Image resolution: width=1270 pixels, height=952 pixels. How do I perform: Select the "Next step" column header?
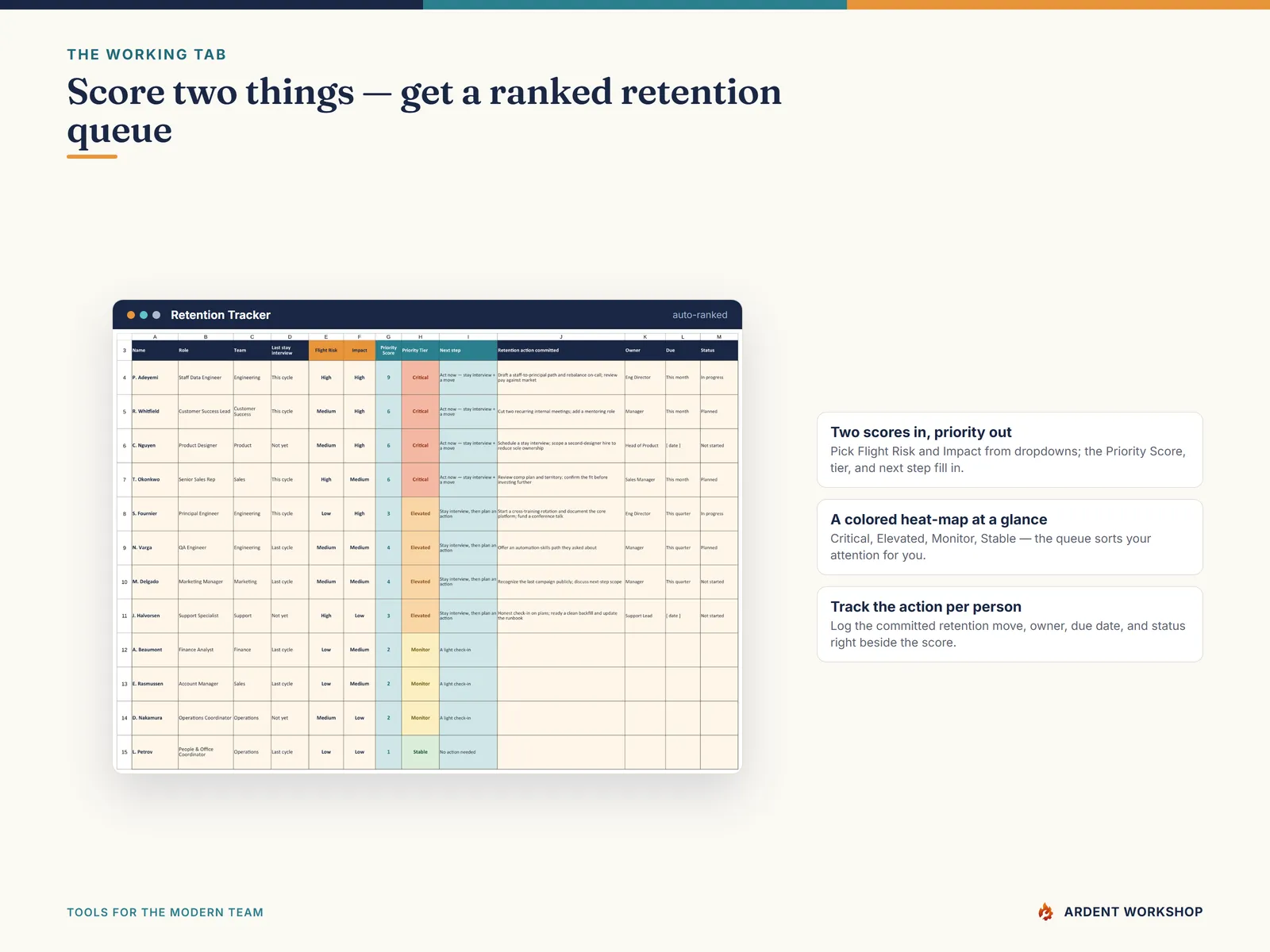468,350
